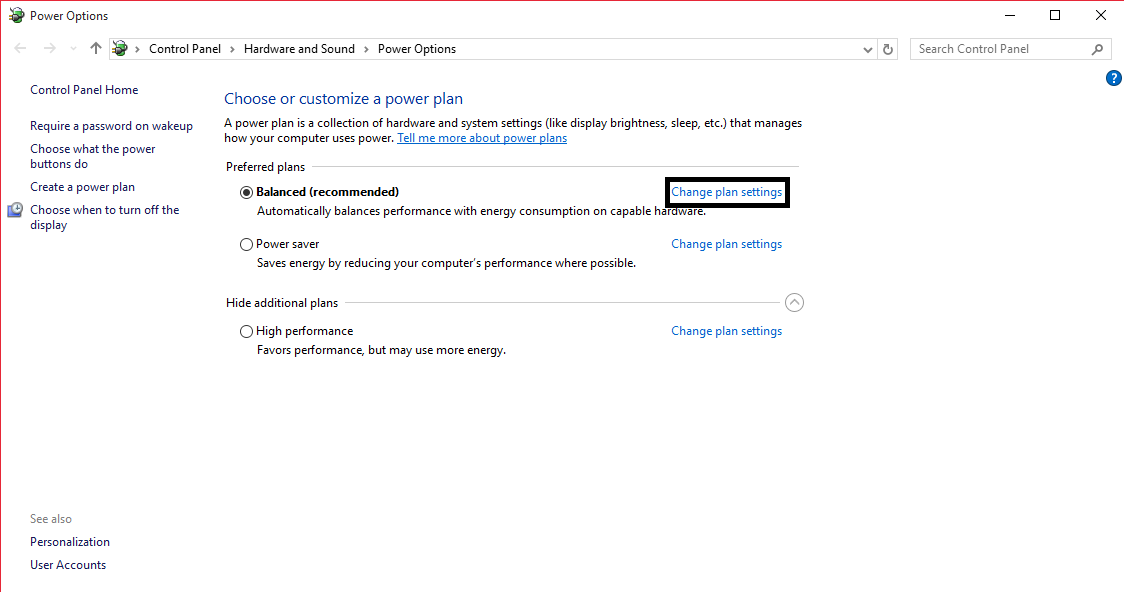This screenshot has width=1124, height=592.
Task: Click the Refresh button in address bar
Action: click(889, 49)
